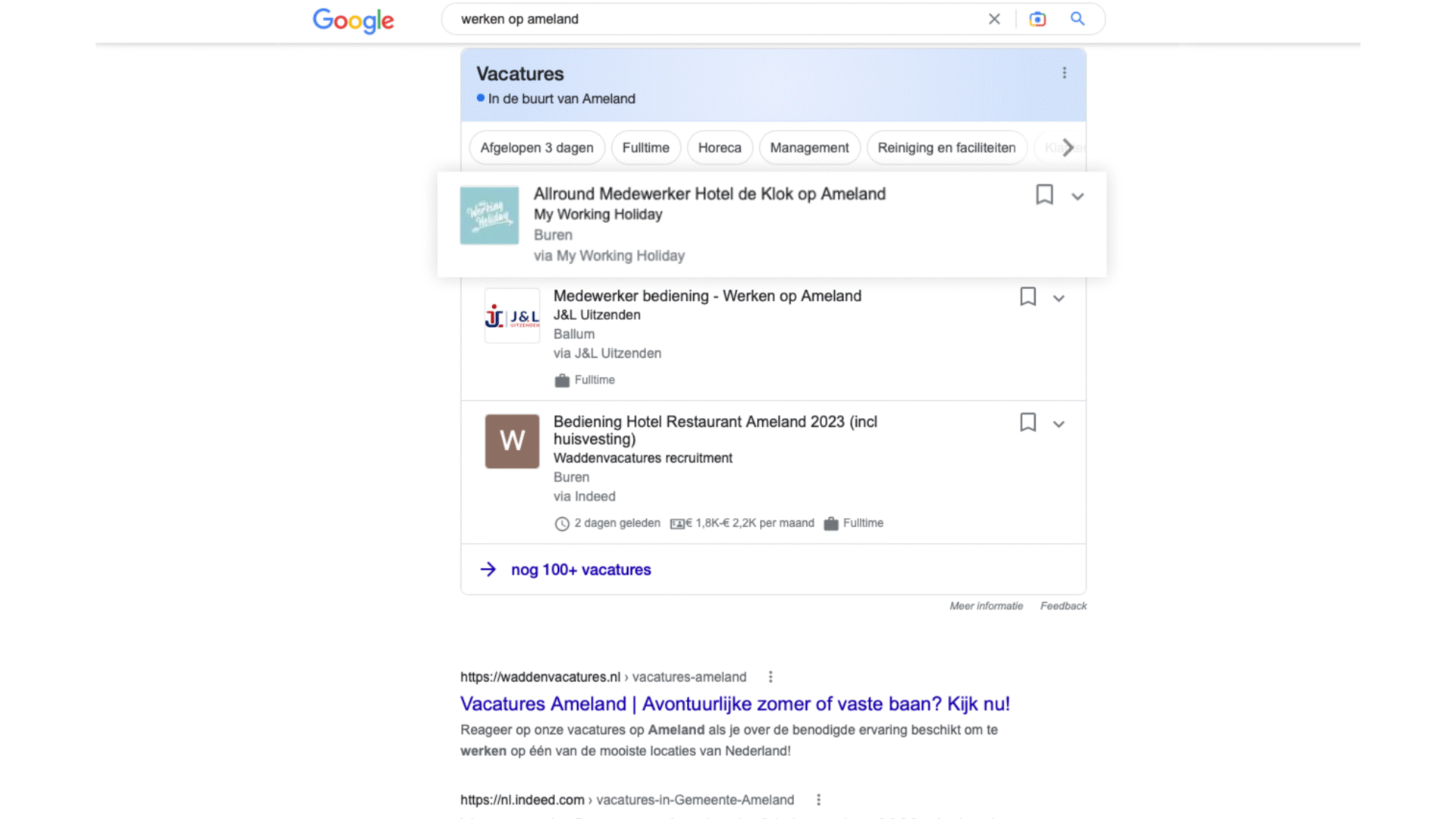This screenshot has height=819, width=1456.
Task: Bookmark the Medewerker bediening job
Action: [x=1028, y=297]
